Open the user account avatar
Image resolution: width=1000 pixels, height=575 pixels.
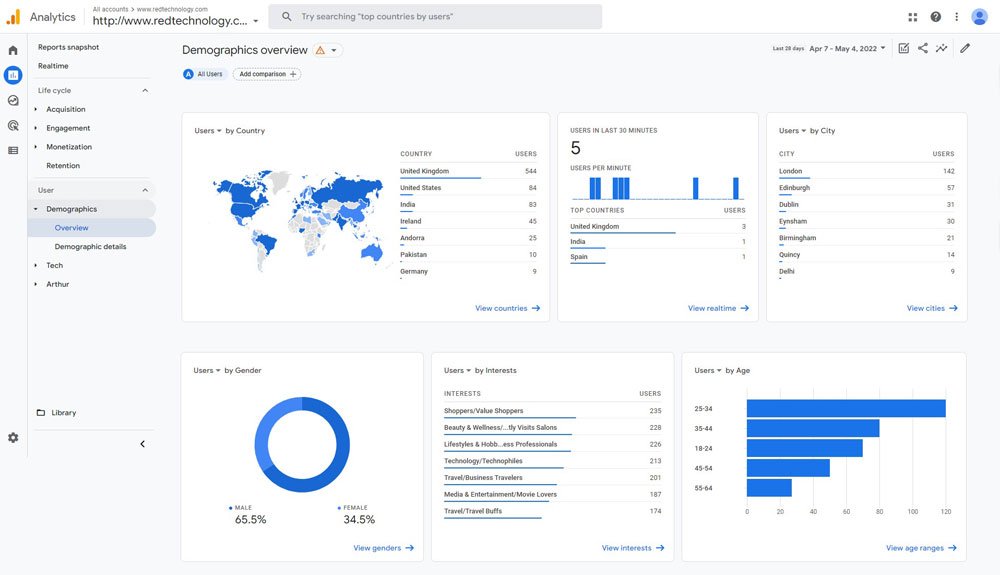(980, 17)
